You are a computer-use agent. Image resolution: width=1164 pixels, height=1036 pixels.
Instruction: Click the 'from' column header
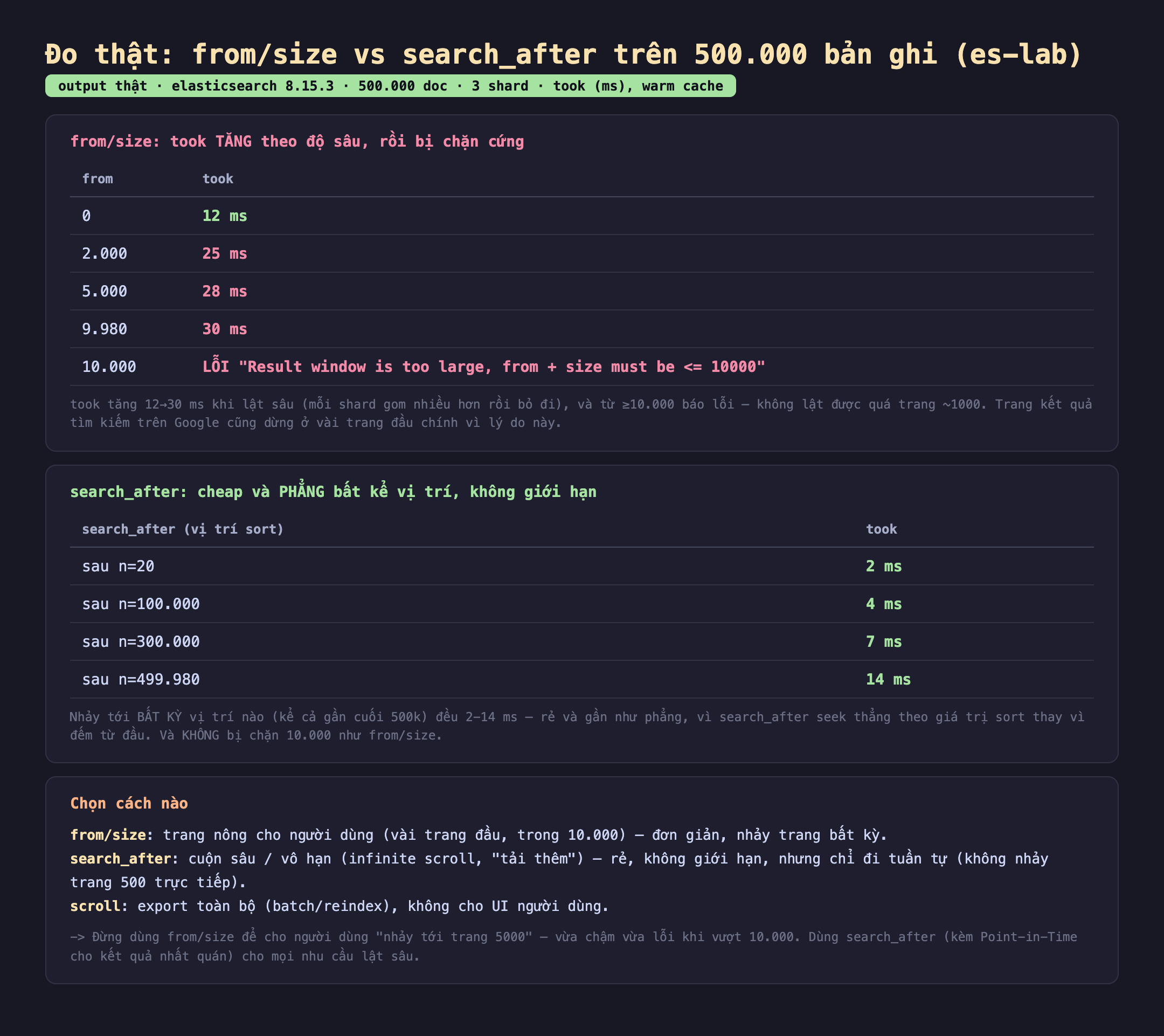(x=98, y=179)
